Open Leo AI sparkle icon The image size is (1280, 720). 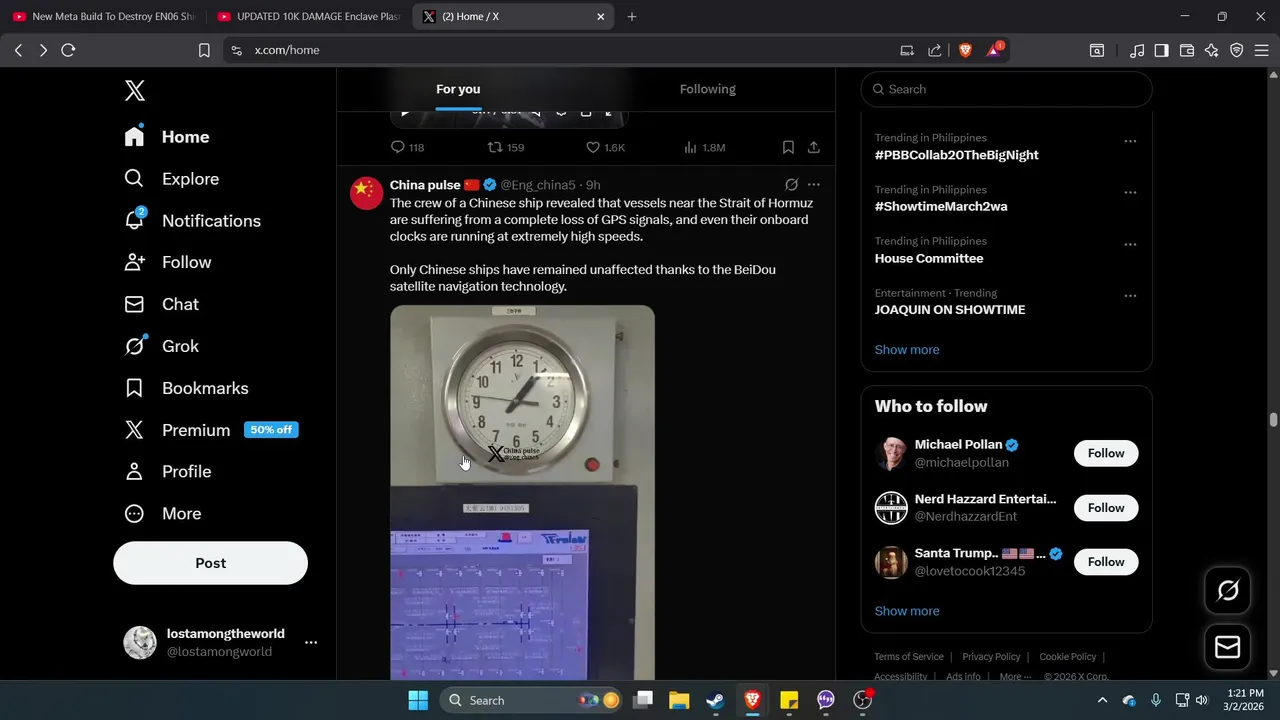pos(1212,50)
